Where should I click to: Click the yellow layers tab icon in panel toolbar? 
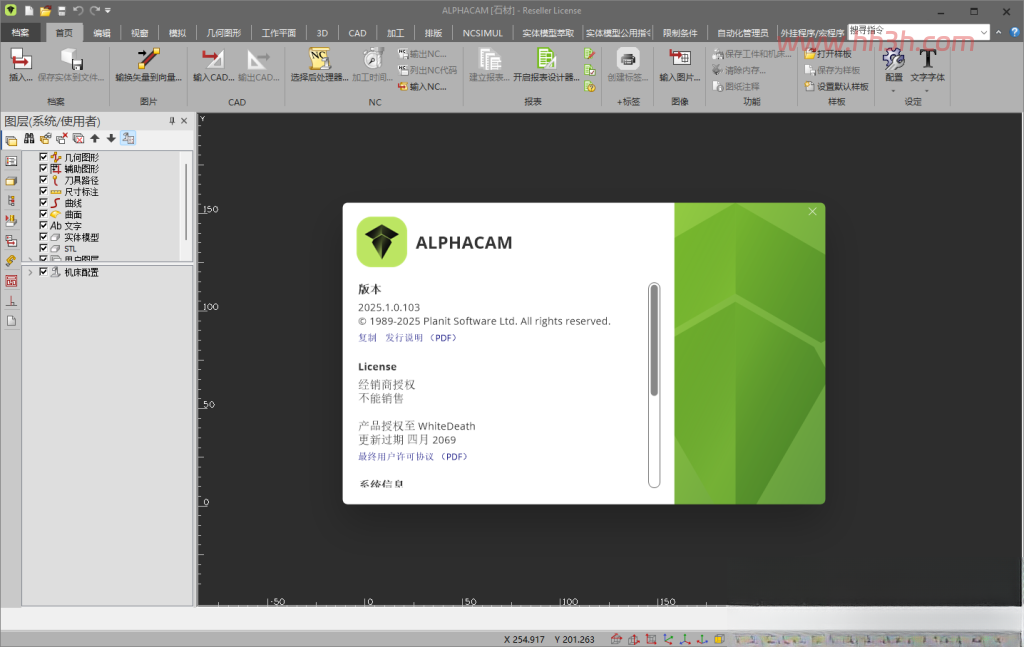pos(11,140)
